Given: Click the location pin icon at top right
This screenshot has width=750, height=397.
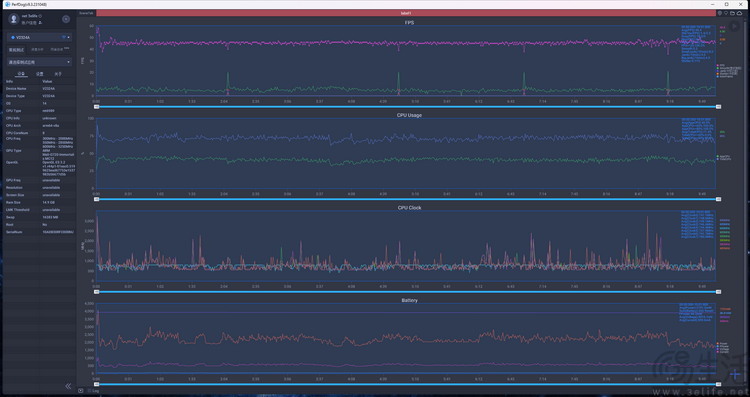Looking at the screenshot, I should [720, 13].
